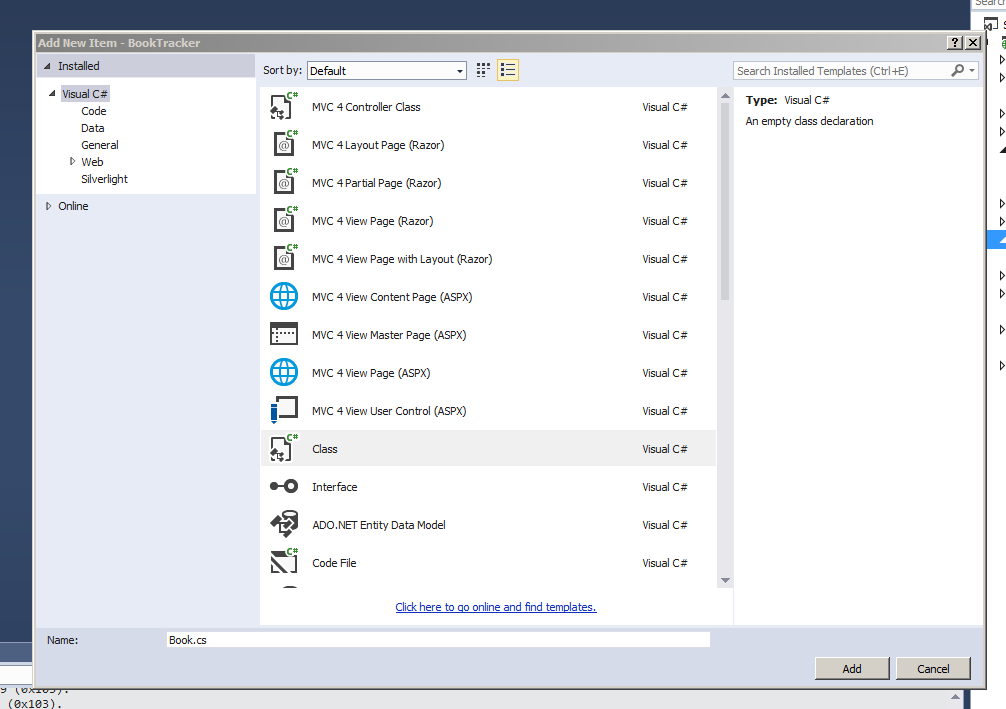Click the template list scrollbar thumb
Image resolution: width=1006 pixels, height=709 pixels.
tap(725, 201)
